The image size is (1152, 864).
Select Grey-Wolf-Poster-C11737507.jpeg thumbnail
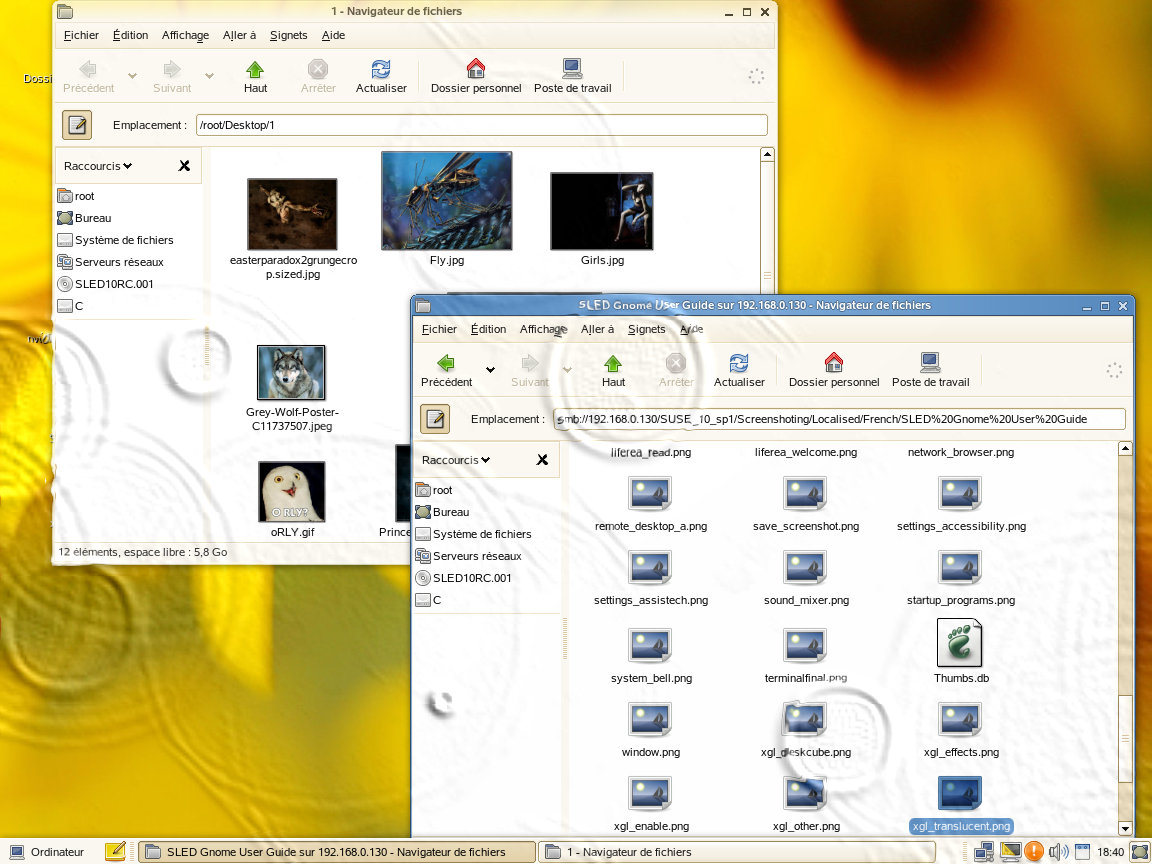291,372
